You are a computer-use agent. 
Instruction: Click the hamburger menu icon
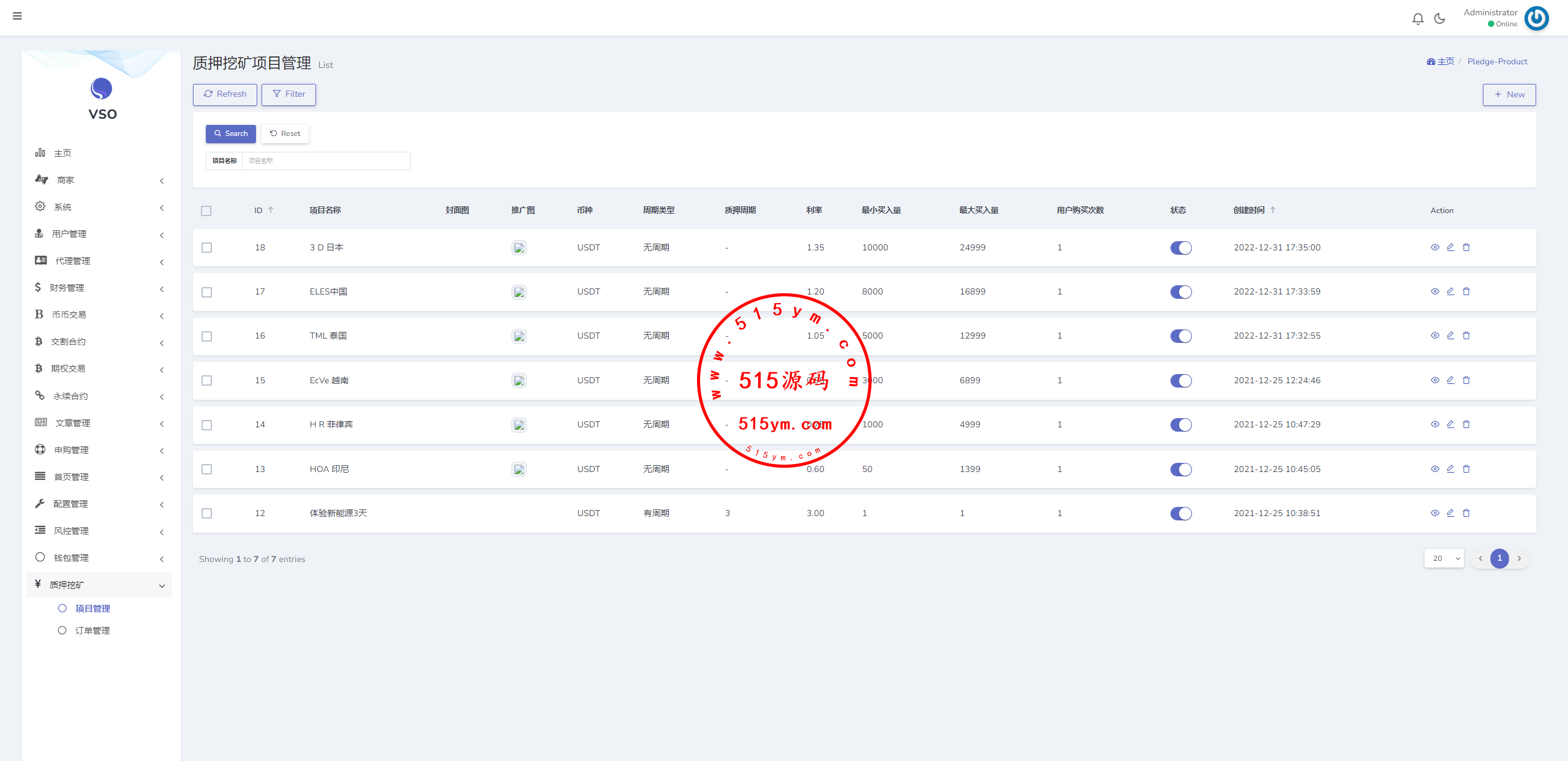[x=17, y=16]
